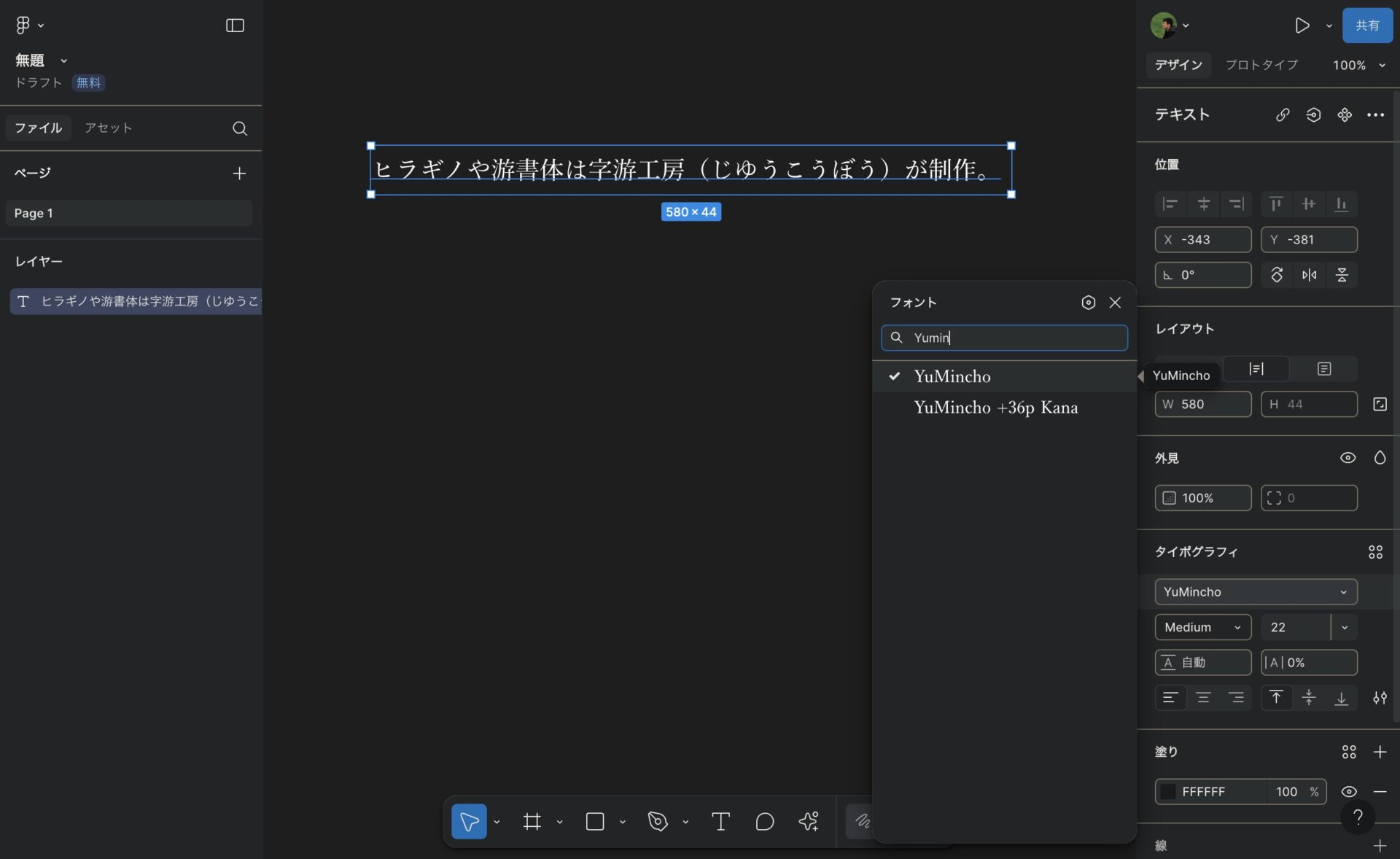Add a new fill with plus
This screenshot has width=1400, height=859.
(x=1380, y=752)
